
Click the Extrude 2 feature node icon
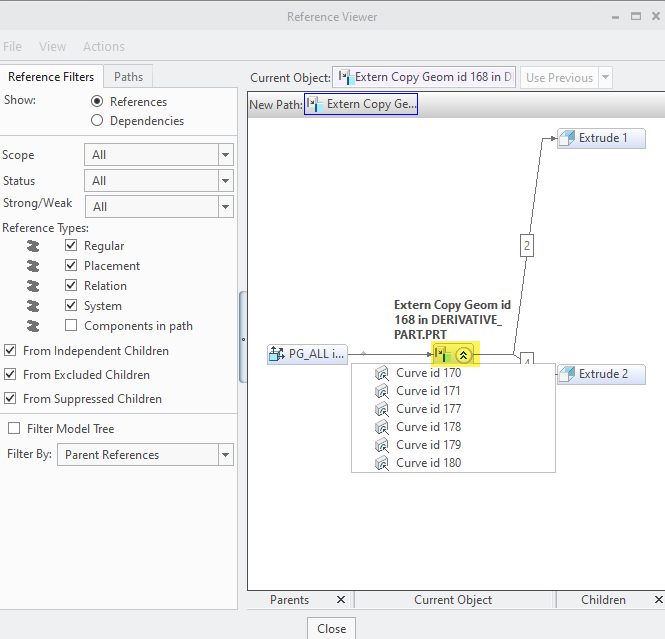[567, 374]
